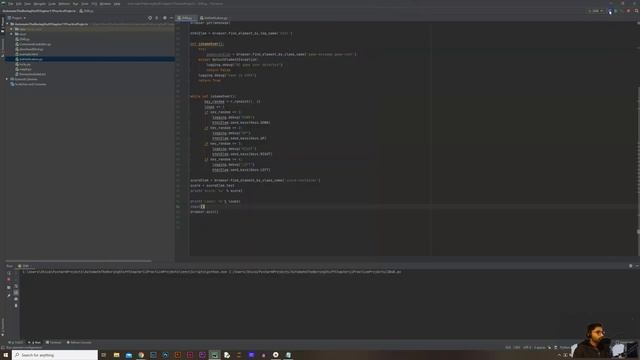Open the TODO tool window
This screenshot has height=360, width=640.
click(16, 342)
